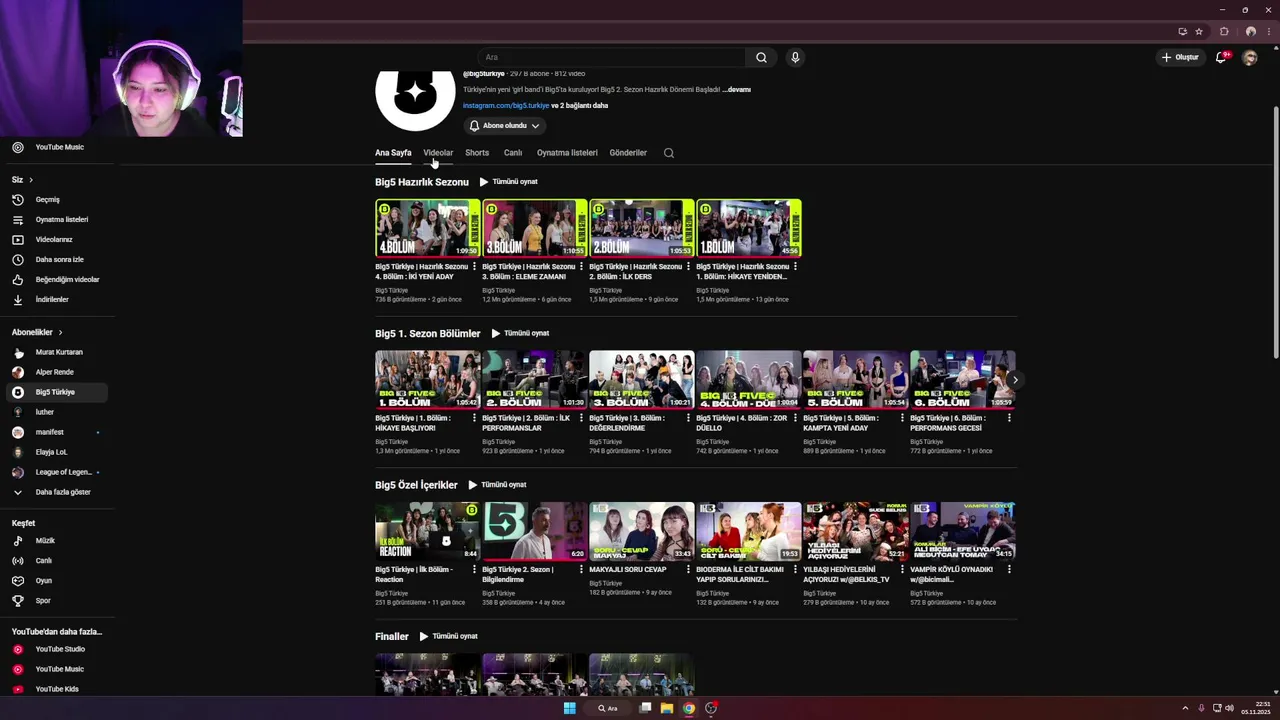Click the search magnifier button
The image size is (1280, 720).
click(x=761, y=57)
